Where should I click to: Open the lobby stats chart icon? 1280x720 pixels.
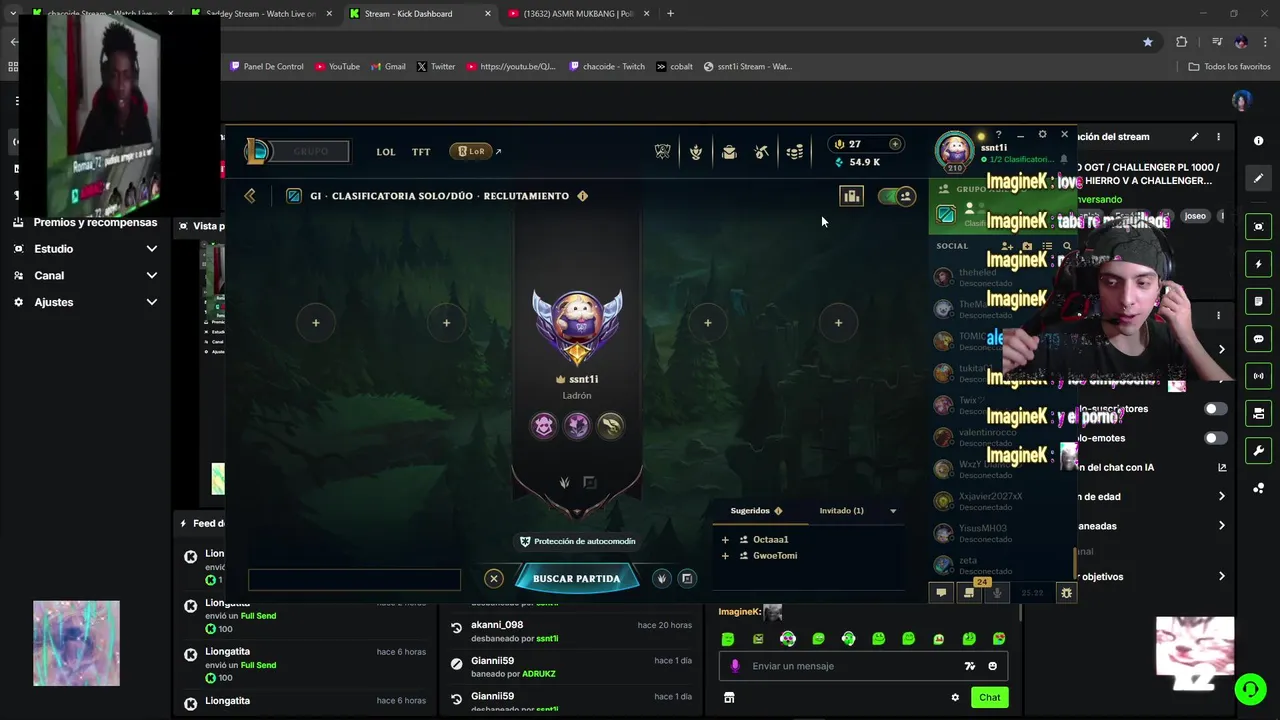point(851,196)
